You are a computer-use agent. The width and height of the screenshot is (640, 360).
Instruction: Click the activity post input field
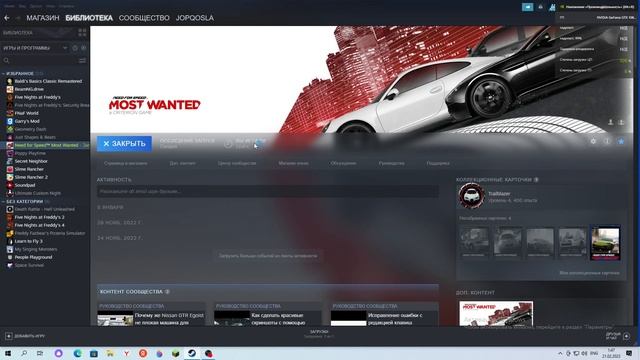point(268,191)
